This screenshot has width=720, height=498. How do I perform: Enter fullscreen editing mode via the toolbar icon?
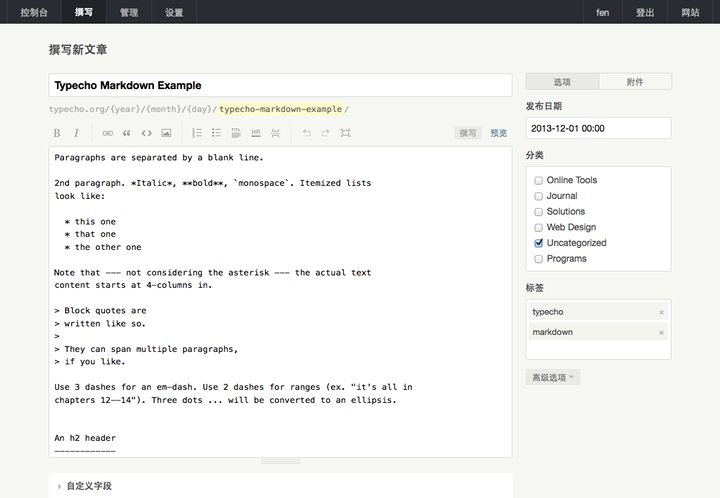tap(346, 133)
